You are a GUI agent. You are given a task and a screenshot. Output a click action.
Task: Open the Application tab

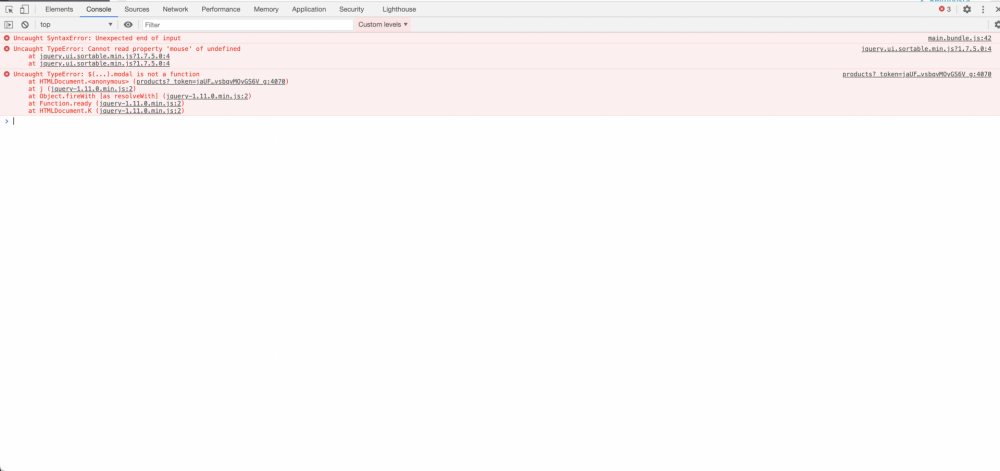tap(309, 10)
